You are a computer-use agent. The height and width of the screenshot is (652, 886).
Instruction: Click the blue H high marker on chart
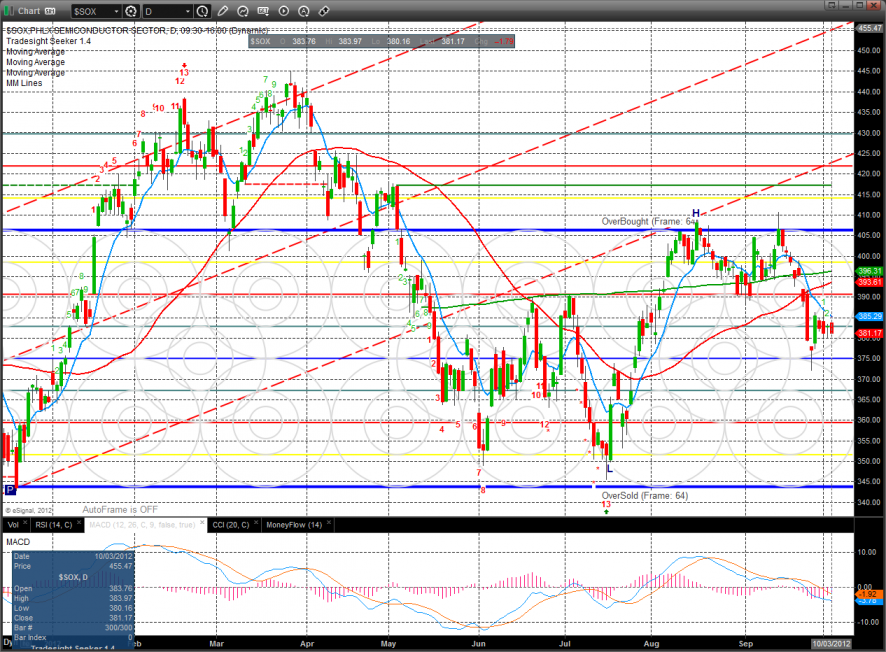click(696, 213)
